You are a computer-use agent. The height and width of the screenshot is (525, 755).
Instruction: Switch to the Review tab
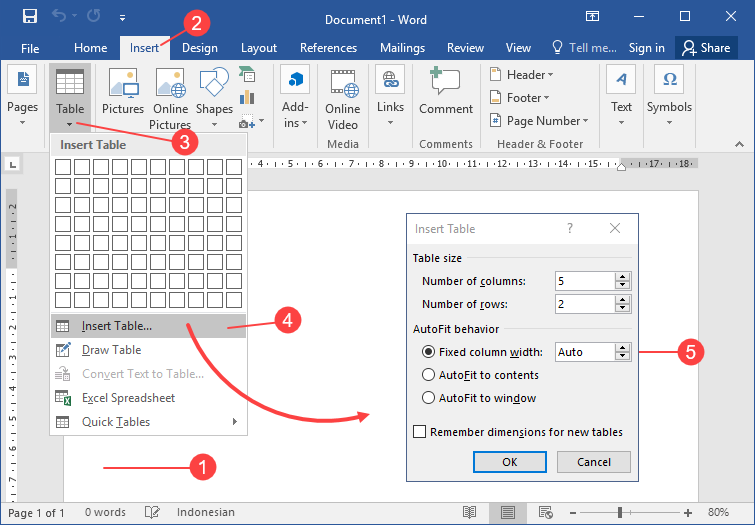click(465, 48)
